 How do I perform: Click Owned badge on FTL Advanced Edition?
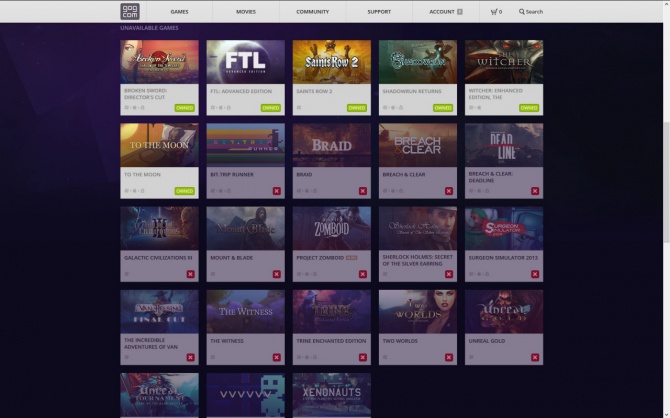271,108
